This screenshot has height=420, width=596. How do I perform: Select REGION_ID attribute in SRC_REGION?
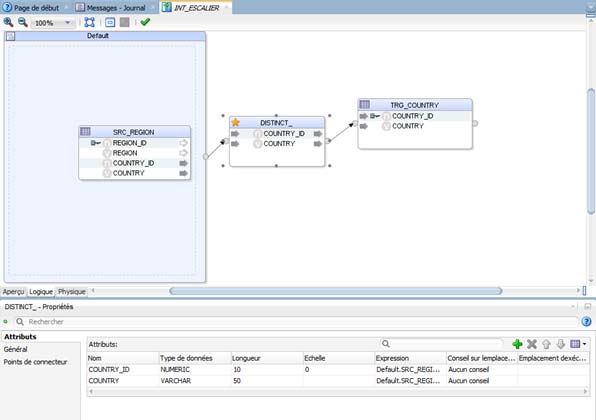130,143
